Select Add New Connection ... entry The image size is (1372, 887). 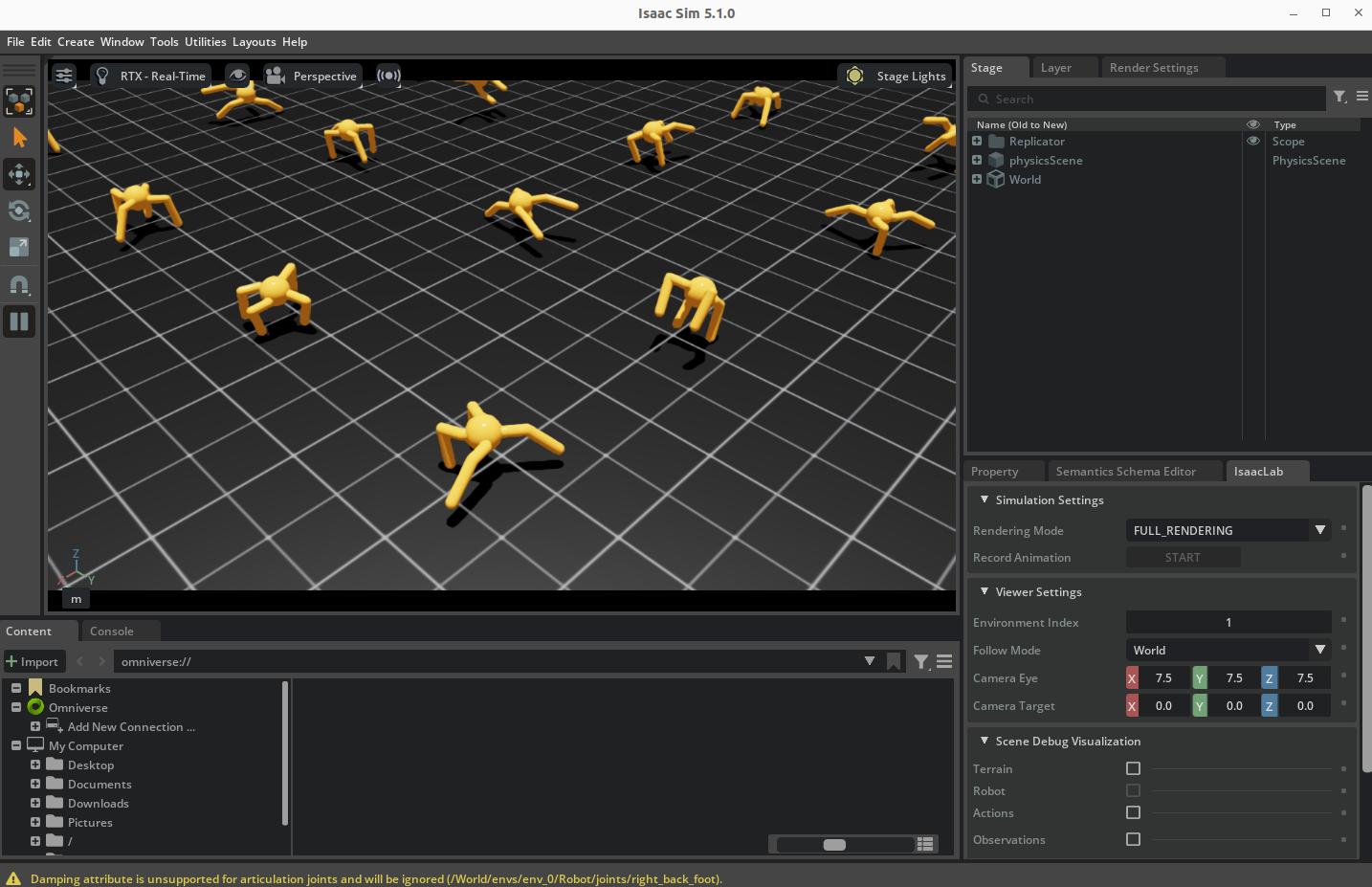(x=131, y=727)
